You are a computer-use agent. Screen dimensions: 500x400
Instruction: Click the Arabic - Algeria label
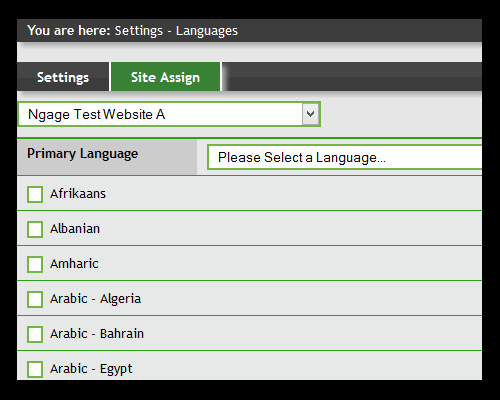click(x=96, y=299)
